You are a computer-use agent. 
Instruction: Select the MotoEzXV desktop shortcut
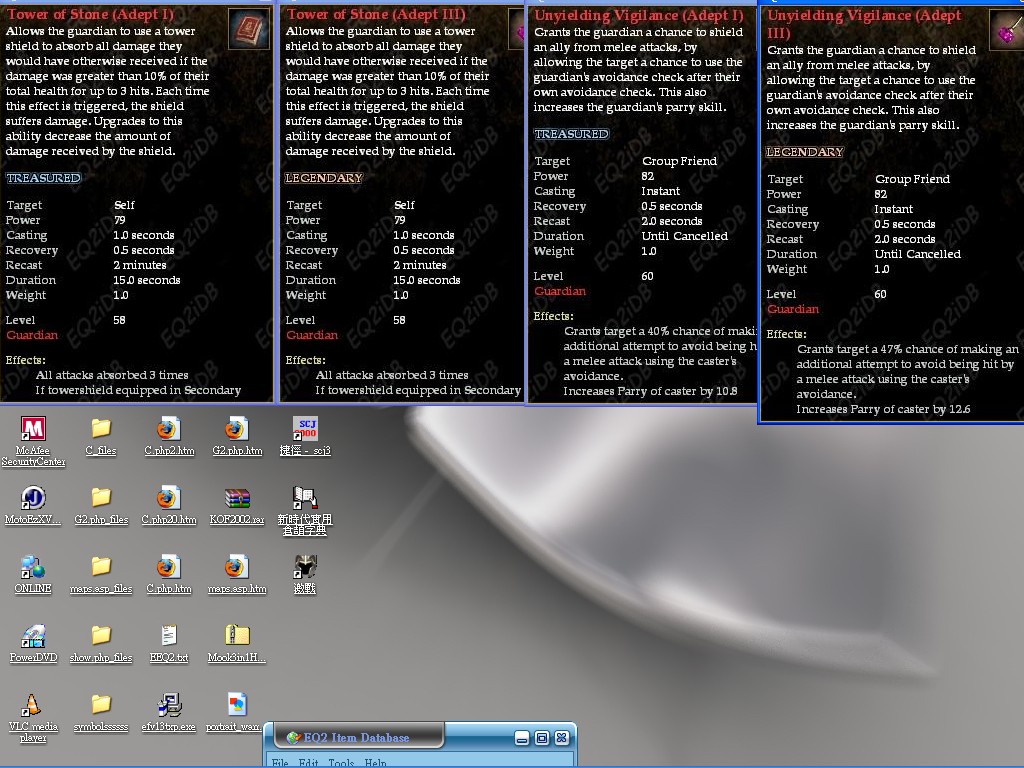coord(33,498)
